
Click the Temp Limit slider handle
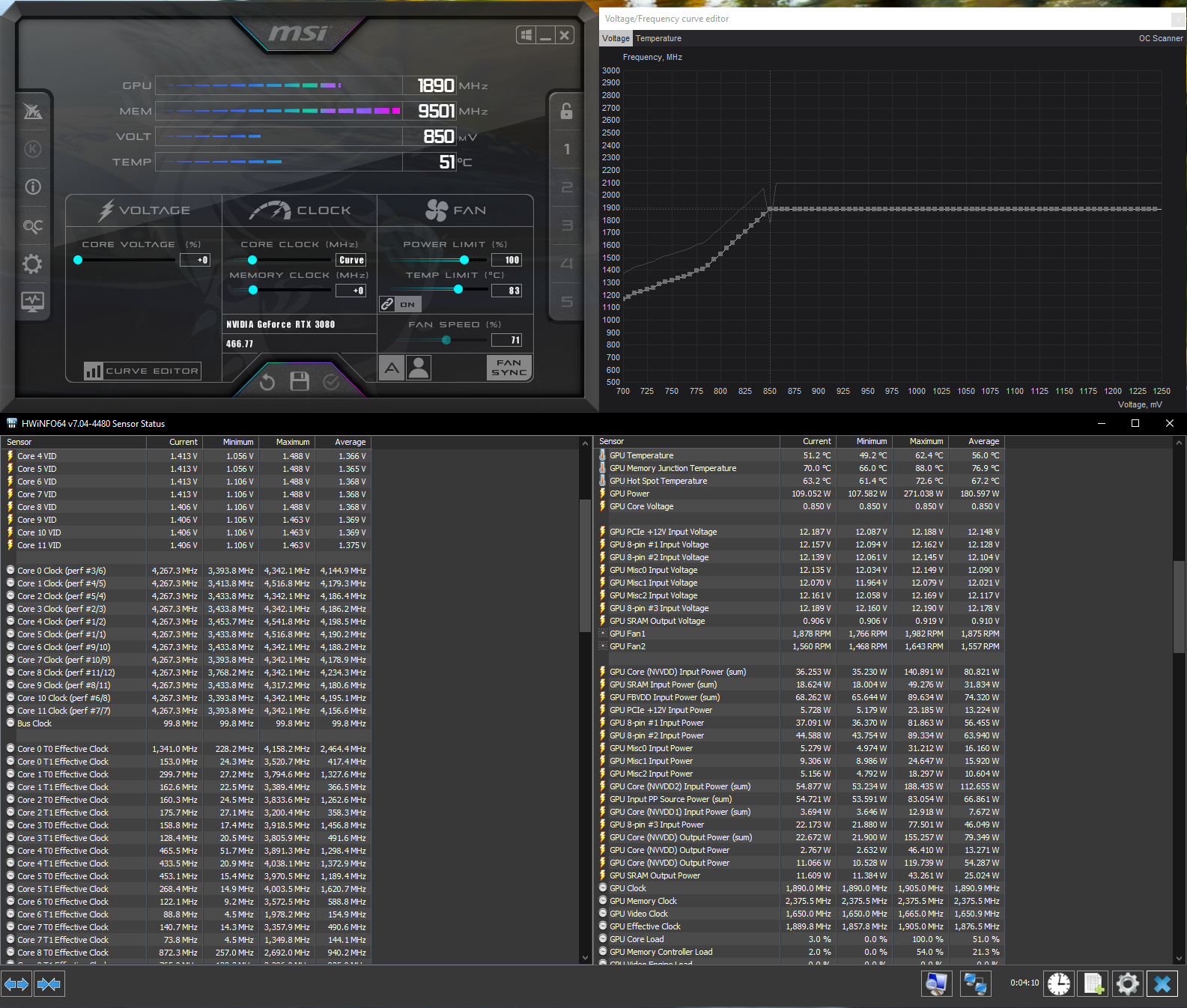pyautogui.click(x=458, y=289)
